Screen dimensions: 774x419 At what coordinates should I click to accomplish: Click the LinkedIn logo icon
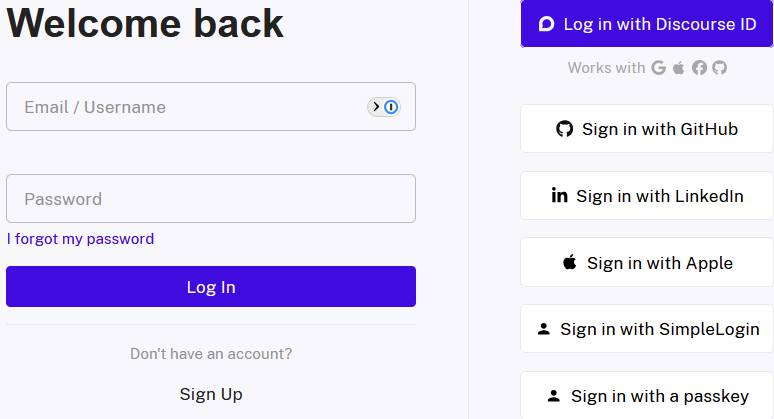pos(560,195)
